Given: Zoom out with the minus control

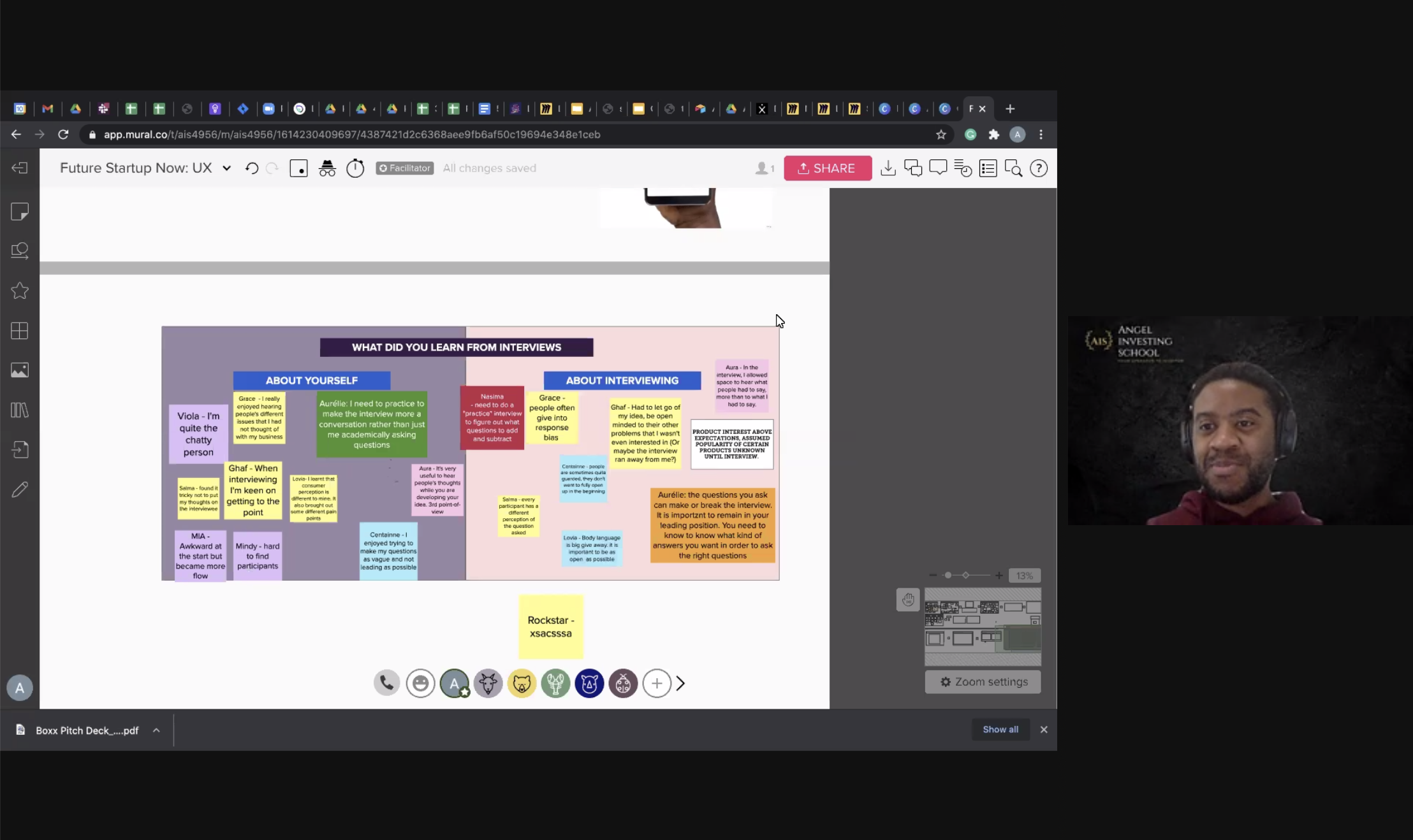Looking at the screenshot, I should [x=933, y=576].
